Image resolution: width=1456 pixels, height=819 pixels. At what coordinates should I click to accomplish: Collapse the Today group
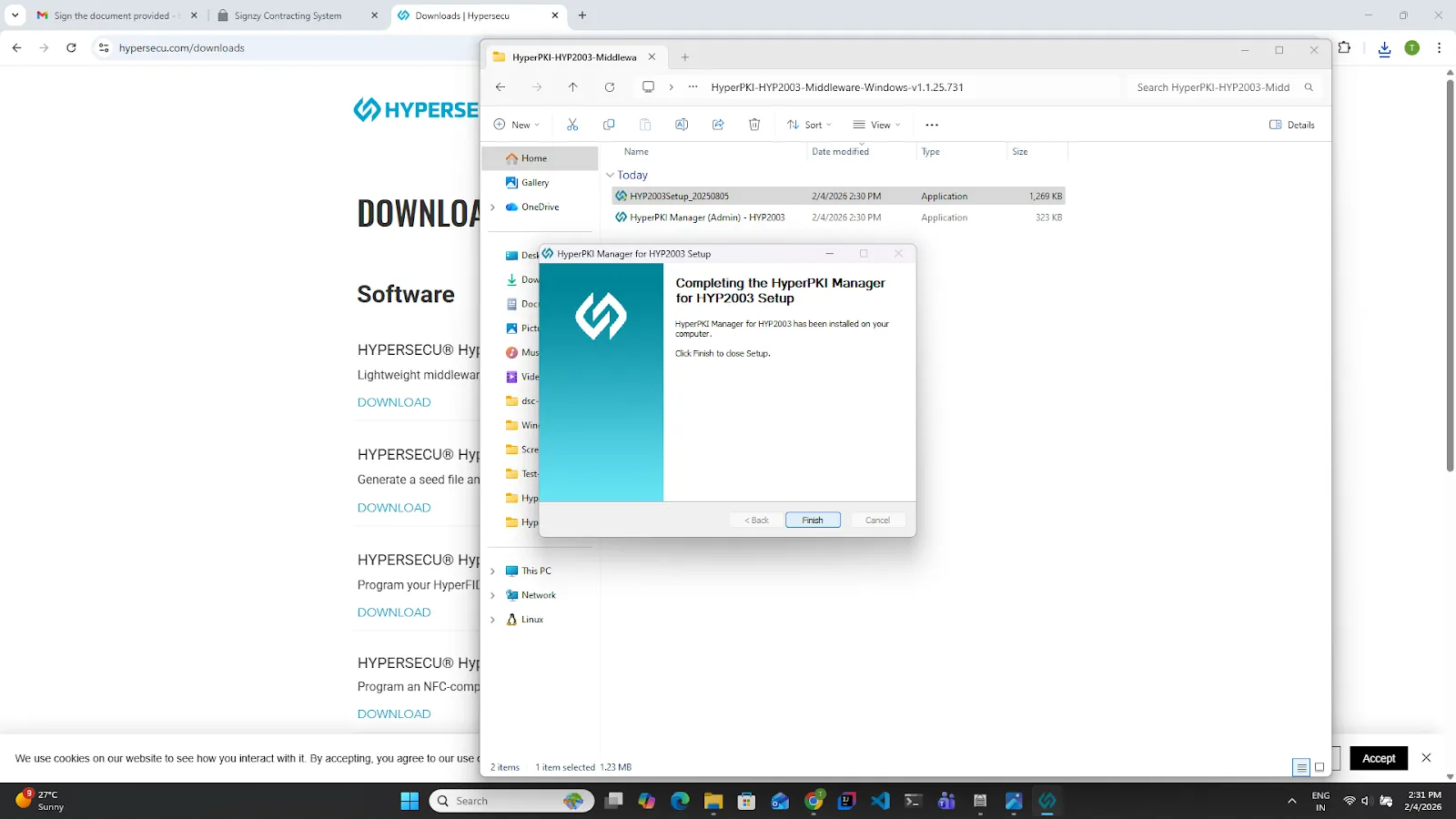(611, 175)
